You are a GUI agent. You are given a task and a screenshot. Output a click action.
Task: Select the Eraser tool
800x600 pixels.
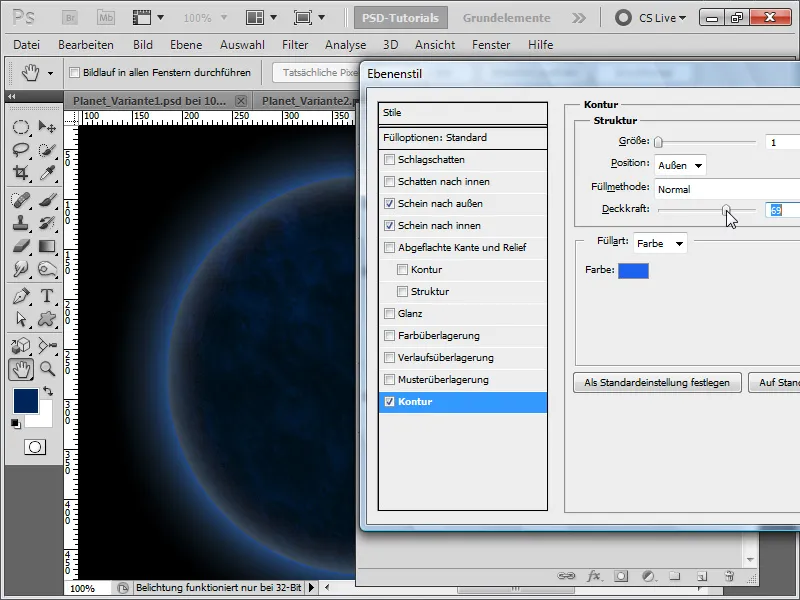coord(20,246)
